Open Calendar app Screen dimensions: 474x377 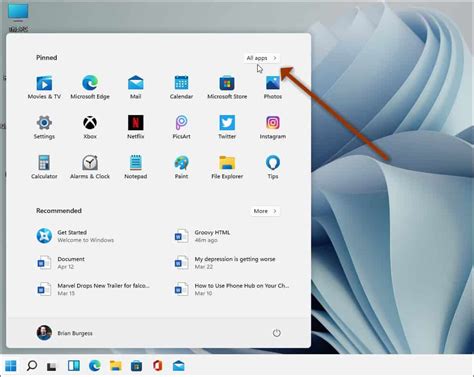181,87
